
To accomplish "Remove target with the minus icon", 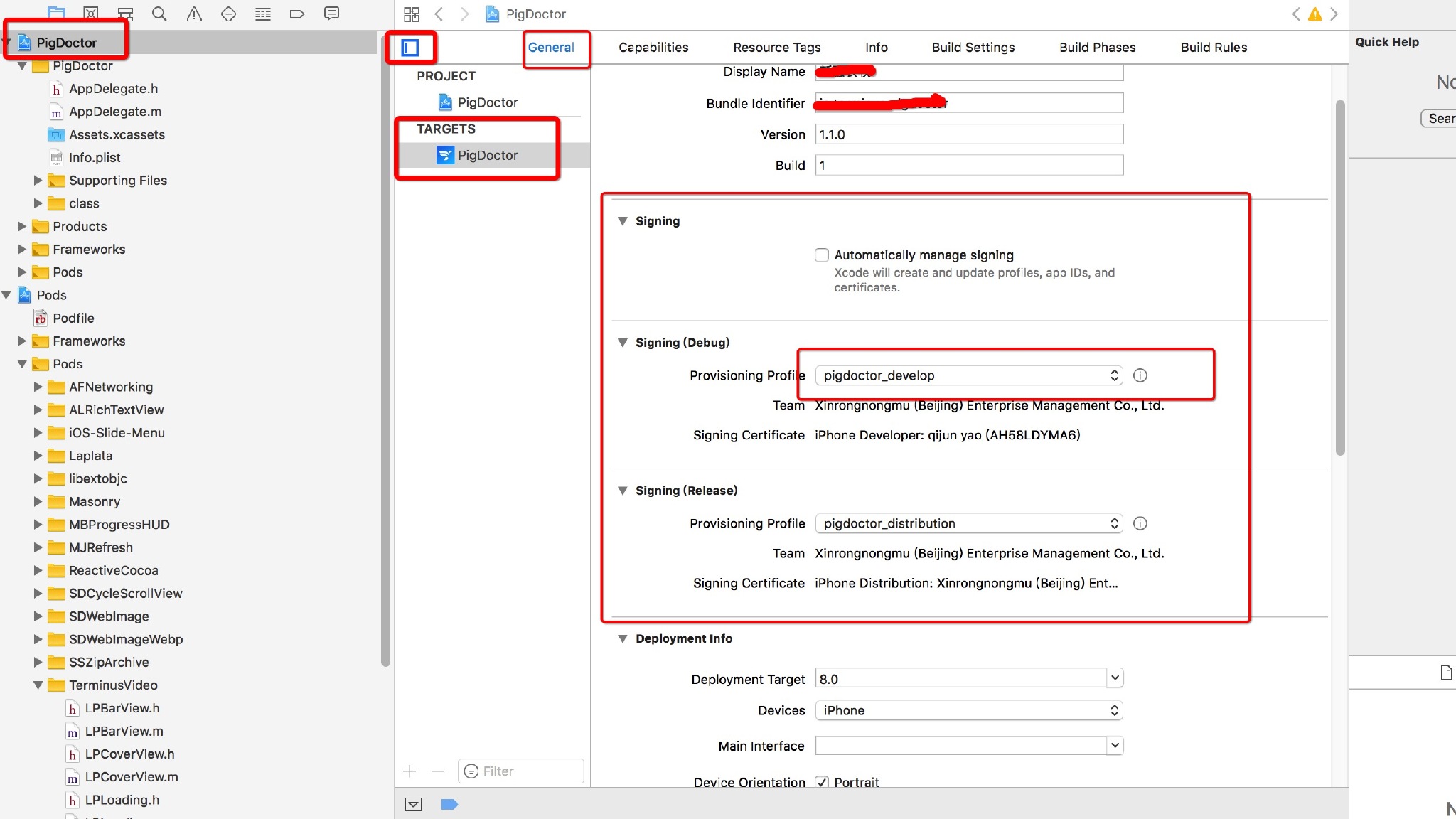I will pyautogui.click(x=438, y=771).
